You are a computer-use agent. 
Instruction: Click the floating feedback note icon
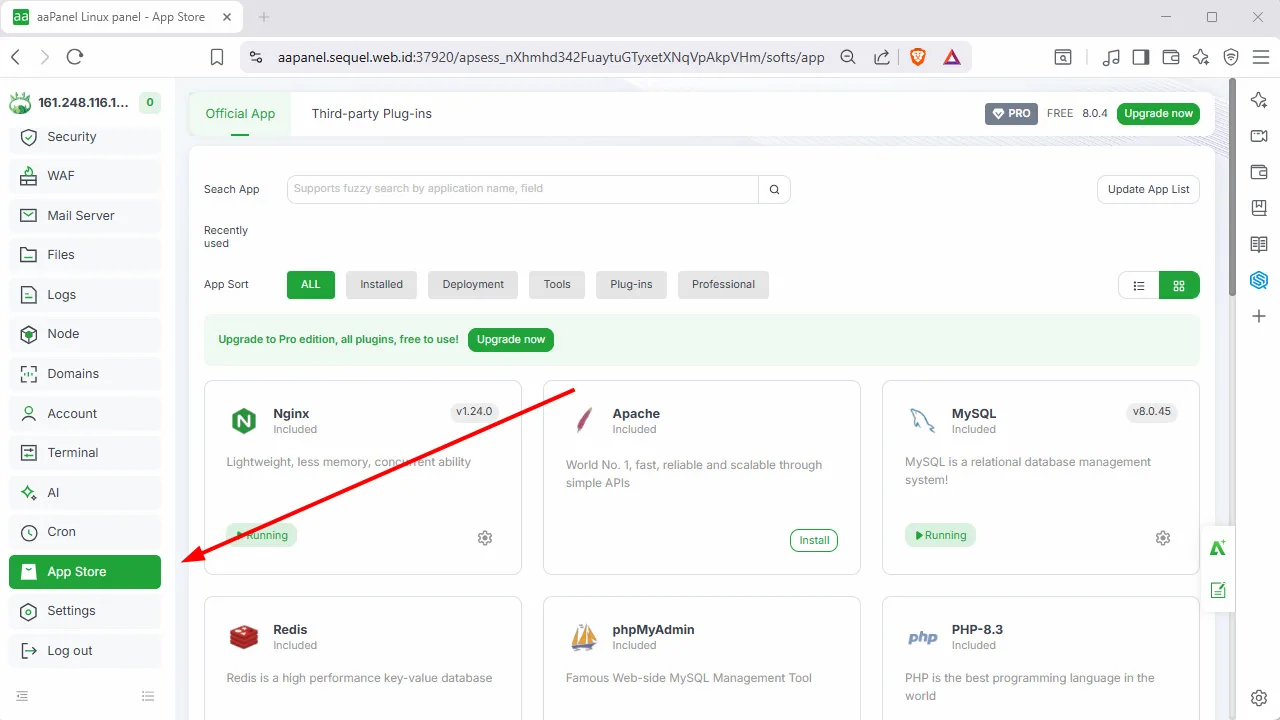[1218, 590]
